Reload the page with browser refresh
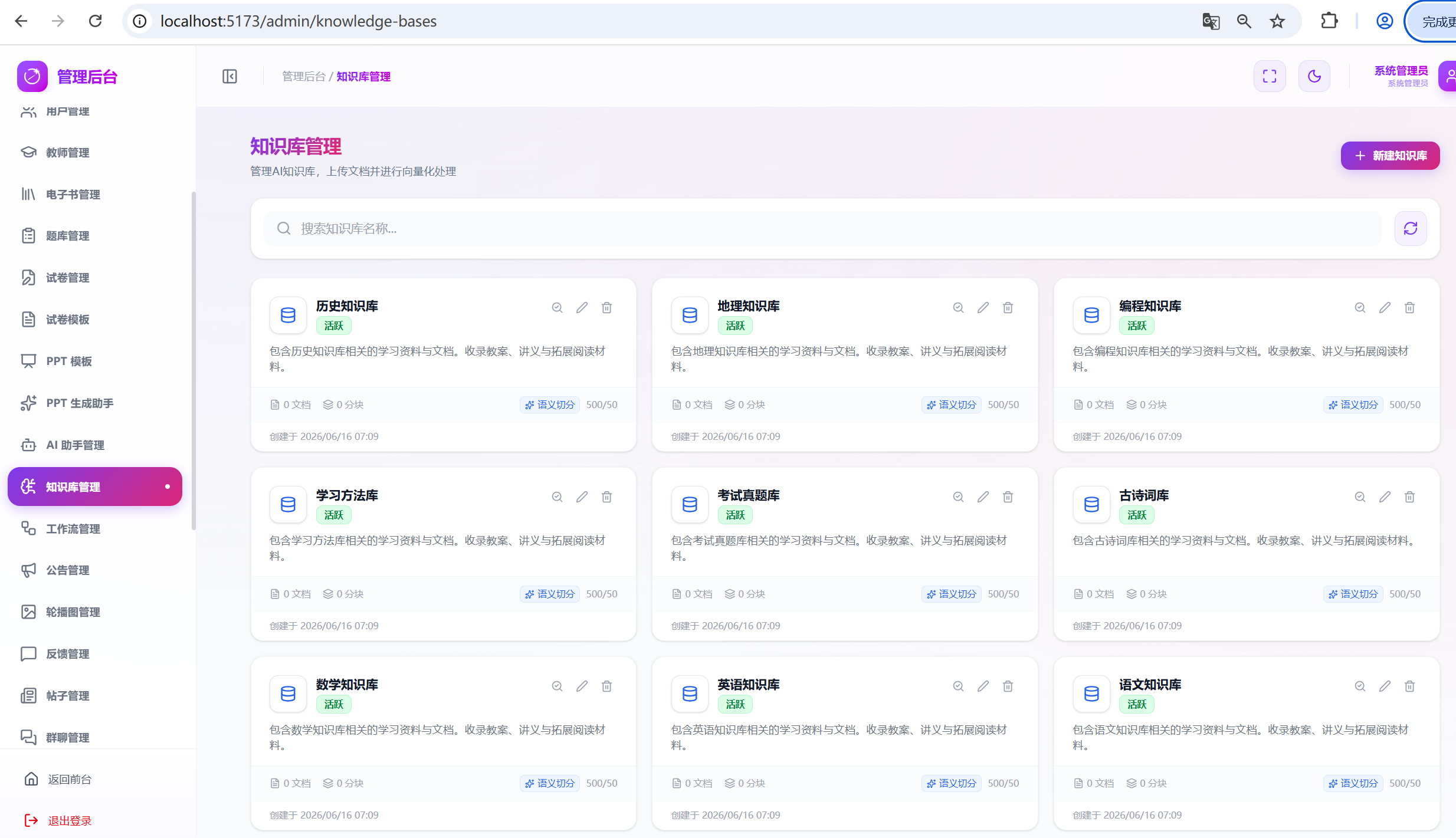This screenshot has height=838, width=1456. [x=95, y=21]
